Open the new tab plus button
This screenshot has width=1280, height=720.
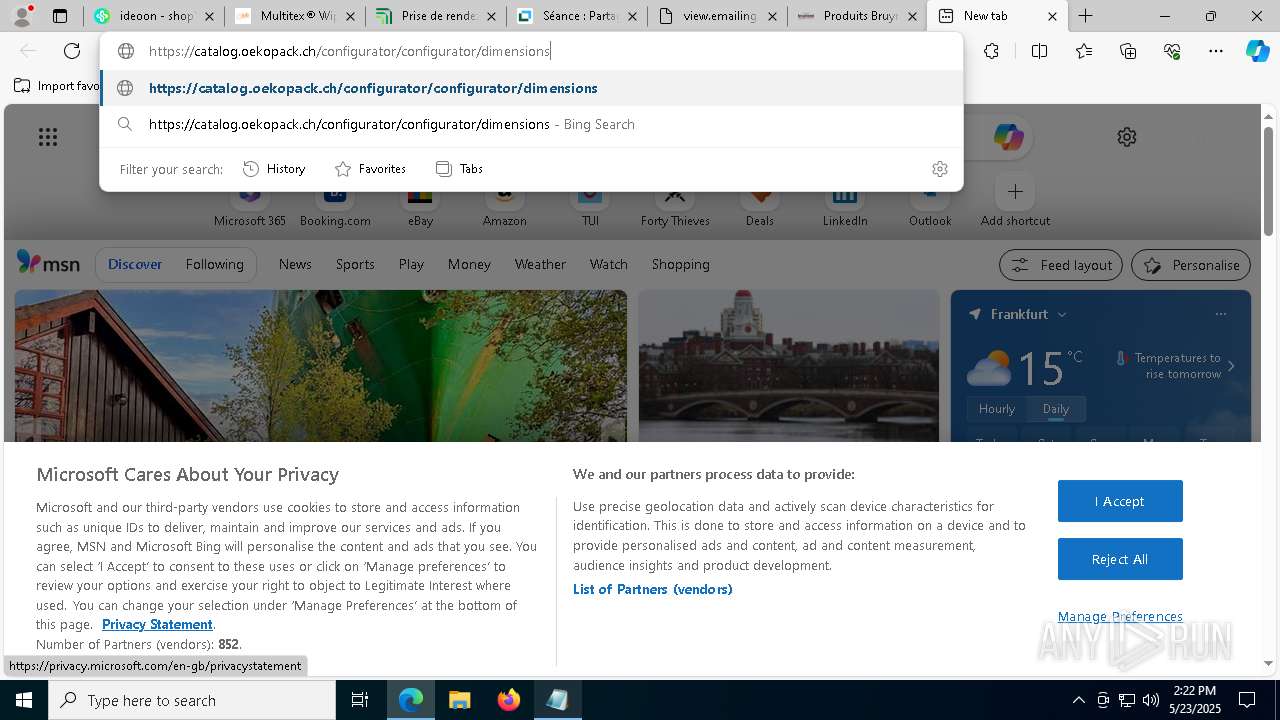click(1085, 16)
